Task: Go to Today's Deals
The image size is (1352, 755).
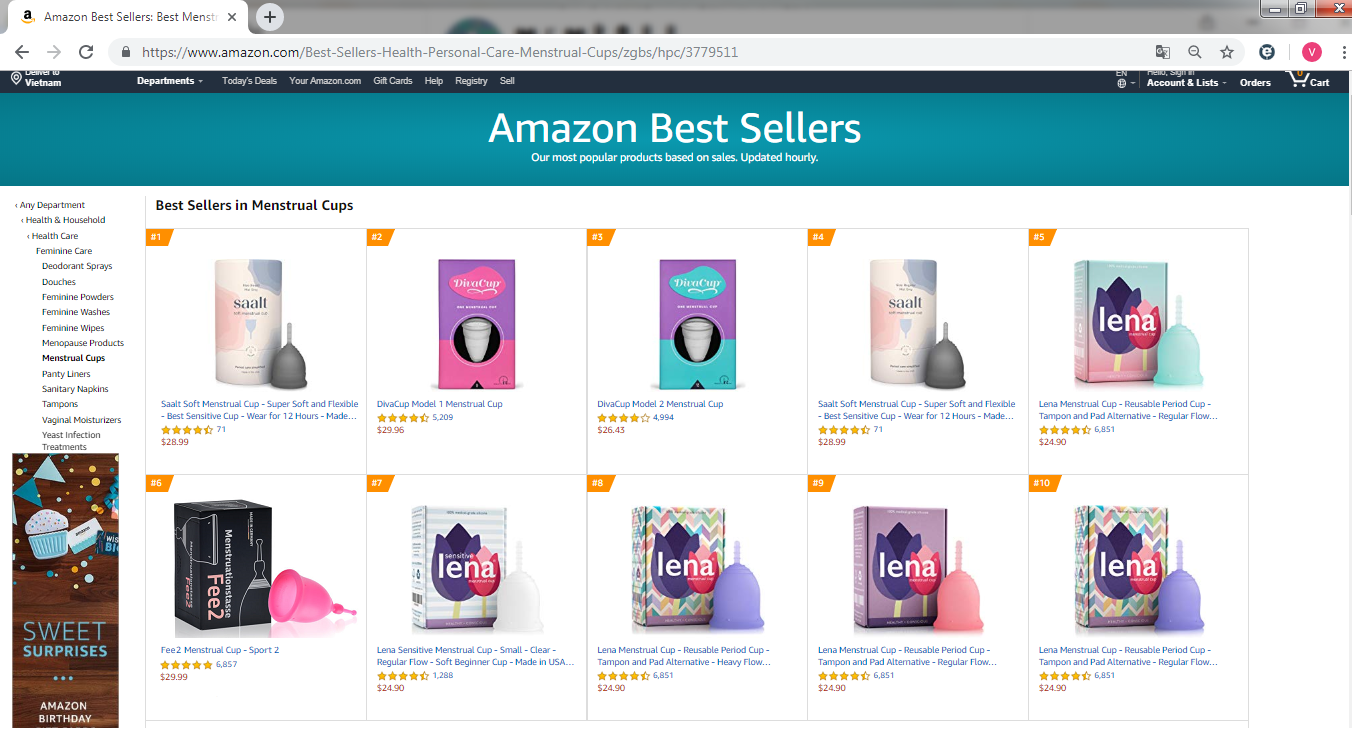Action: click(x=249, y=81)
